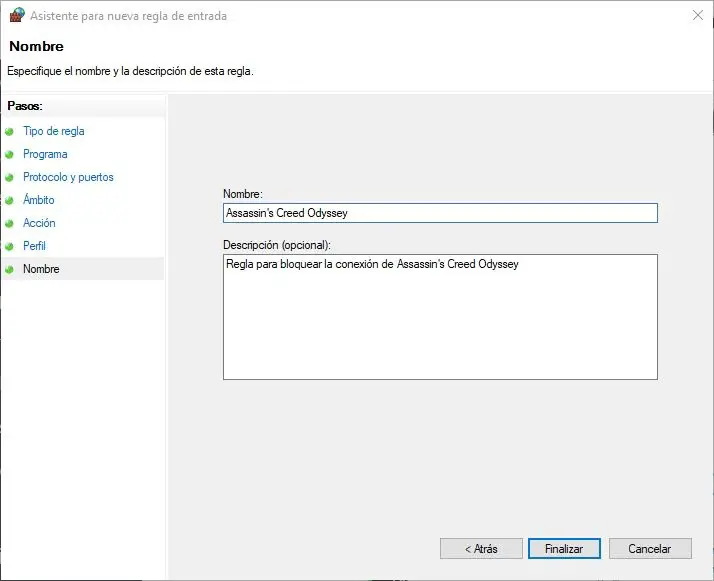Open the Tipo de regla step
This screenshot has width=714, height=581.
(53, 131)
